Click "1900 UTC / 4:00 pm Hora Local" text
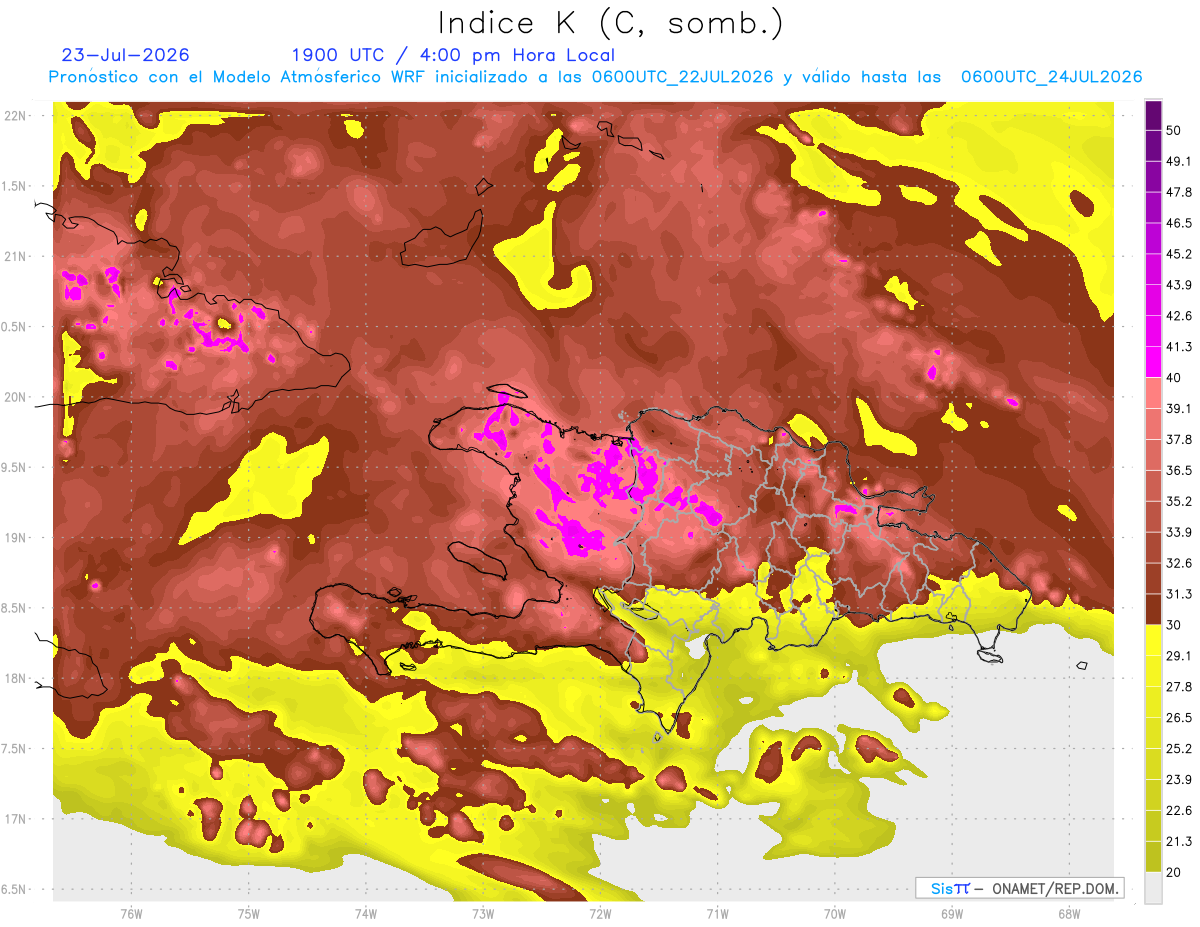This screenshot has width=1200, height=927. pyautogui.click(x=453, y=55)
